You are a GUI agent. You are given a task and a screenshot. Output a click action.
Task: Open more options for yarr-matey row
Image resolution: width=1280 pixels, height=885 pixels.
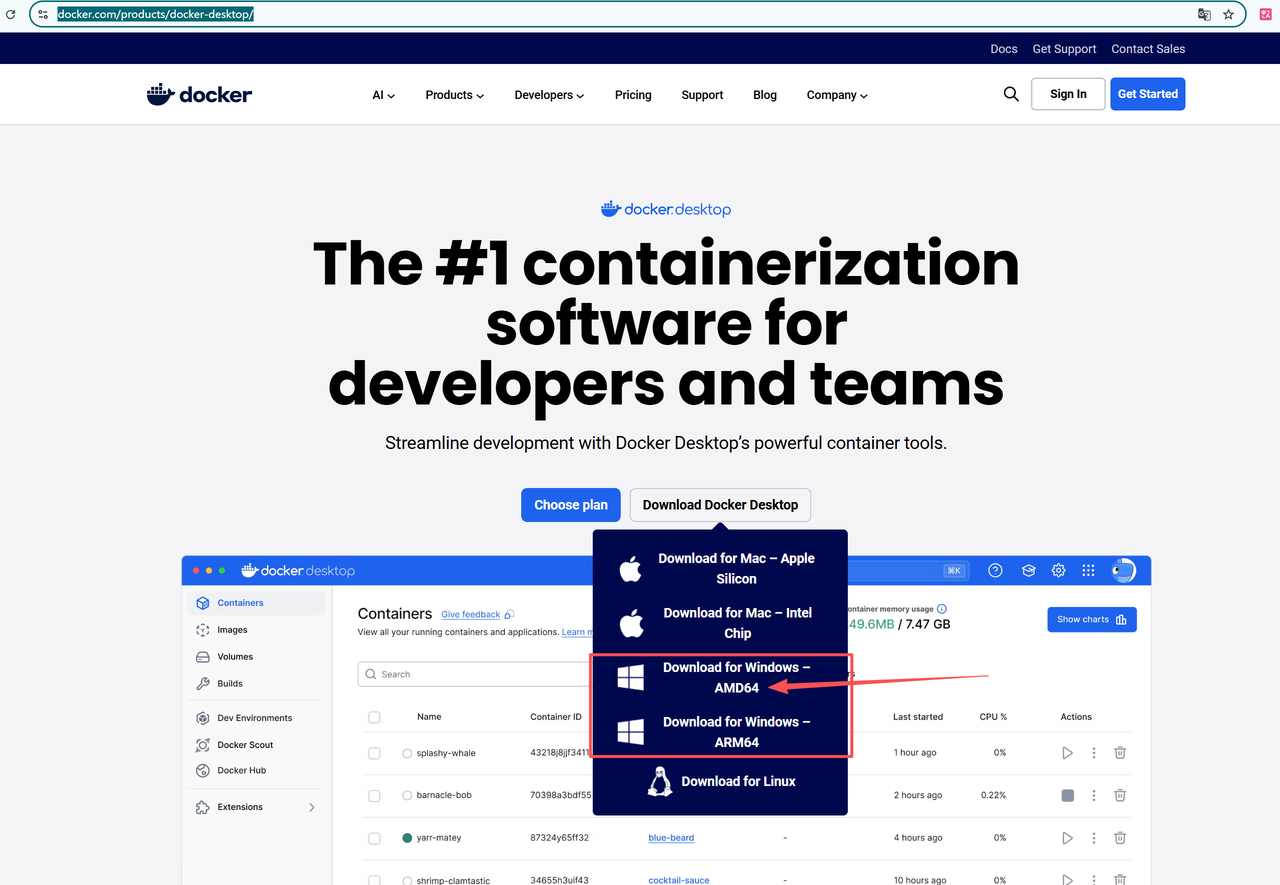(x=1094, y=838)
